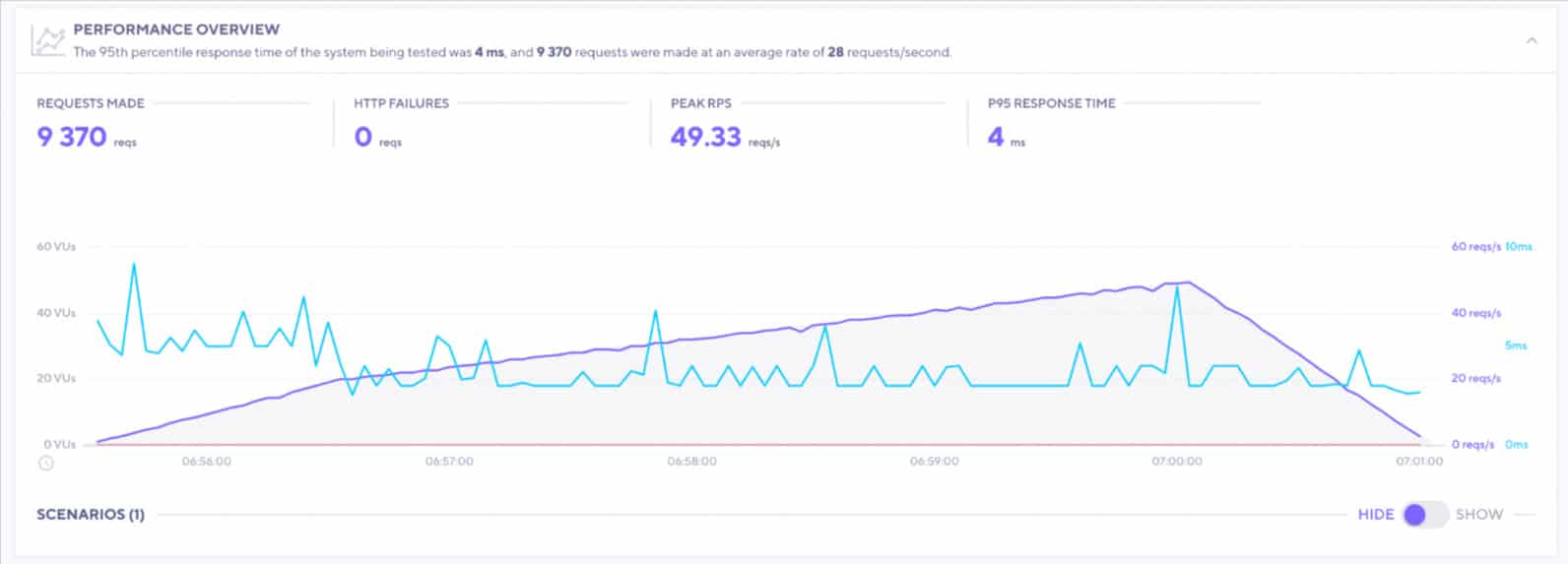
Task: Toggle the Scenarios hide/show switch
Action: click(1425, 515)
